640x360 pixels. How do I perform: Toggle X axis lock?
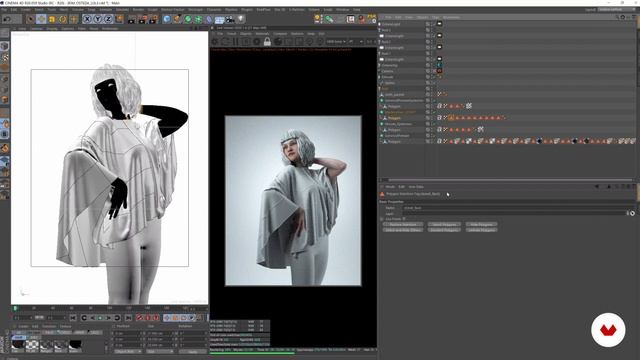[87, 19]
